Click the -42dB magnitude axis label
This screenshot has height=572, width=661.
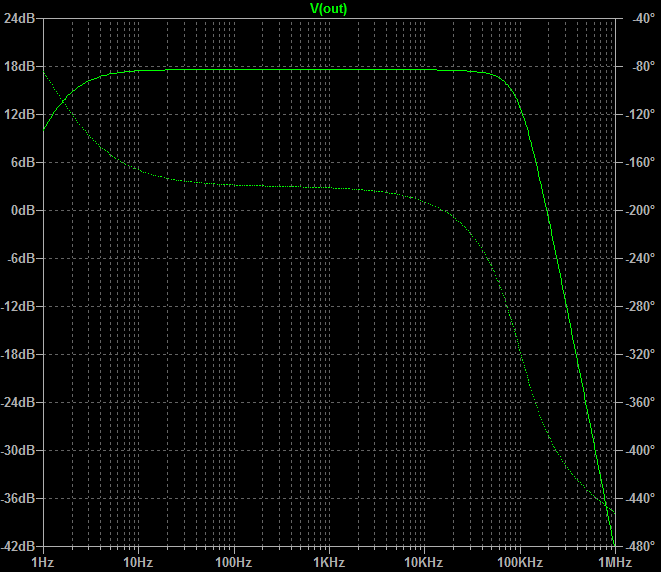(18, 546)
